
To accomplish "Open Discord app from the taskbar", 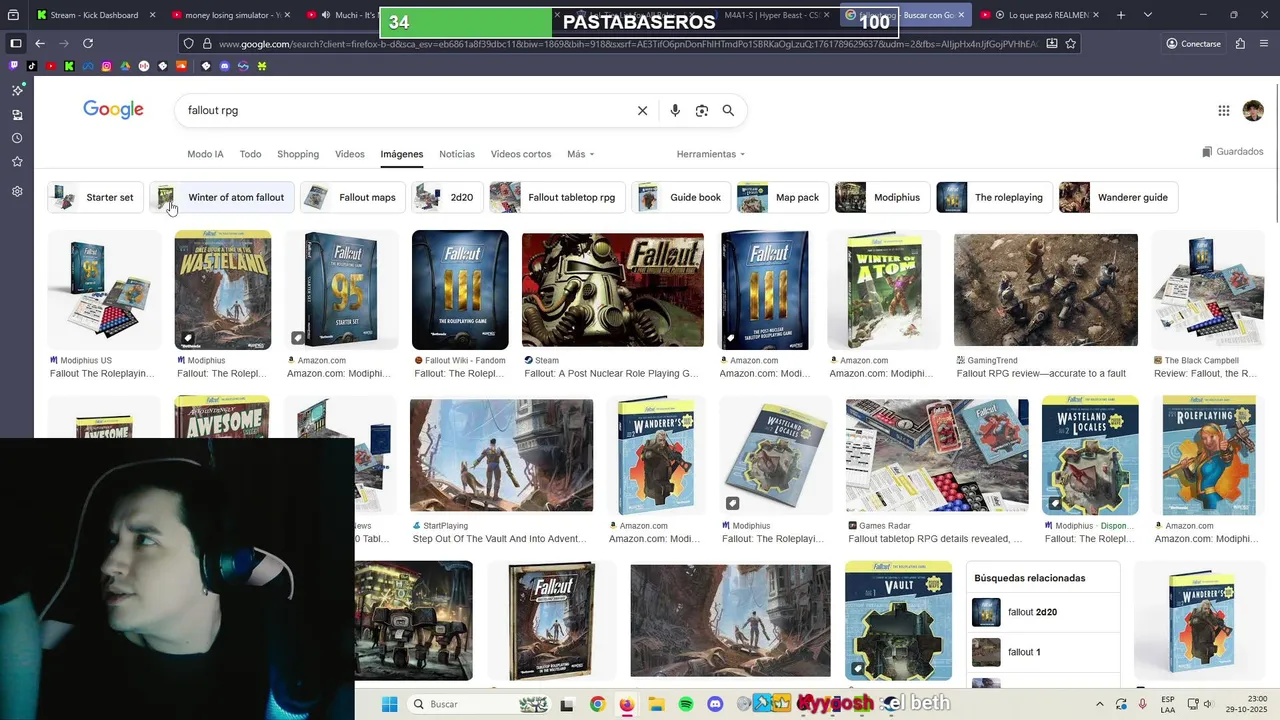I will [715, 704].
